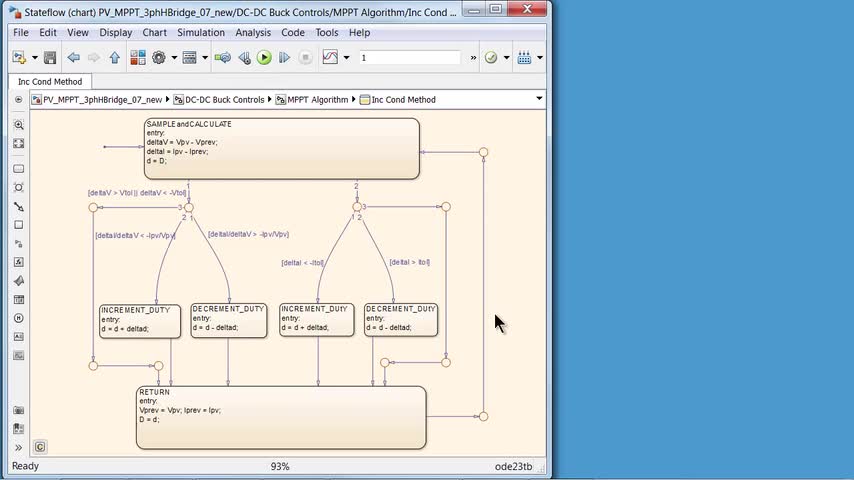Open the View menu
This screenshot has height=480, width=854.
pyautogui.click(x=78, y=33)
